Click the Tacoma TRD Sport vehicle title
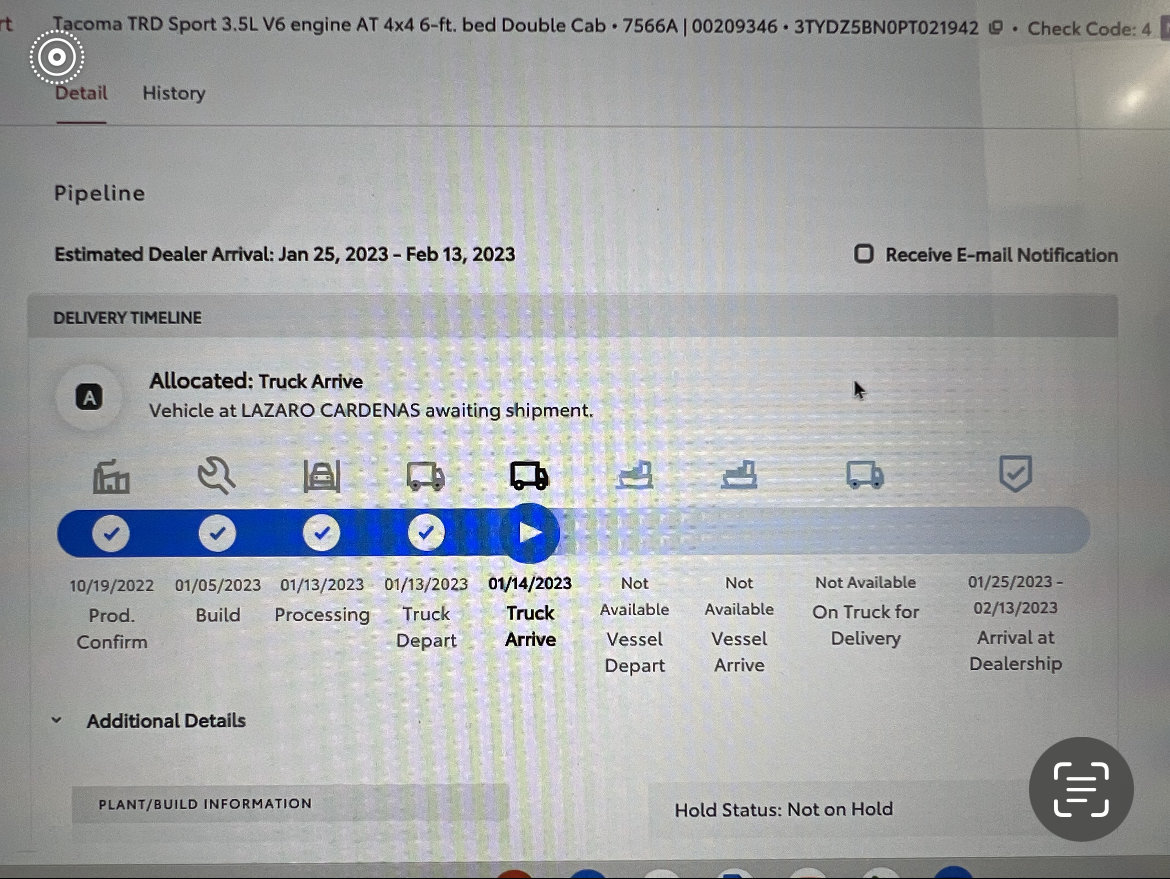Viewport: 1170px width, 879px height. [328, 25]
